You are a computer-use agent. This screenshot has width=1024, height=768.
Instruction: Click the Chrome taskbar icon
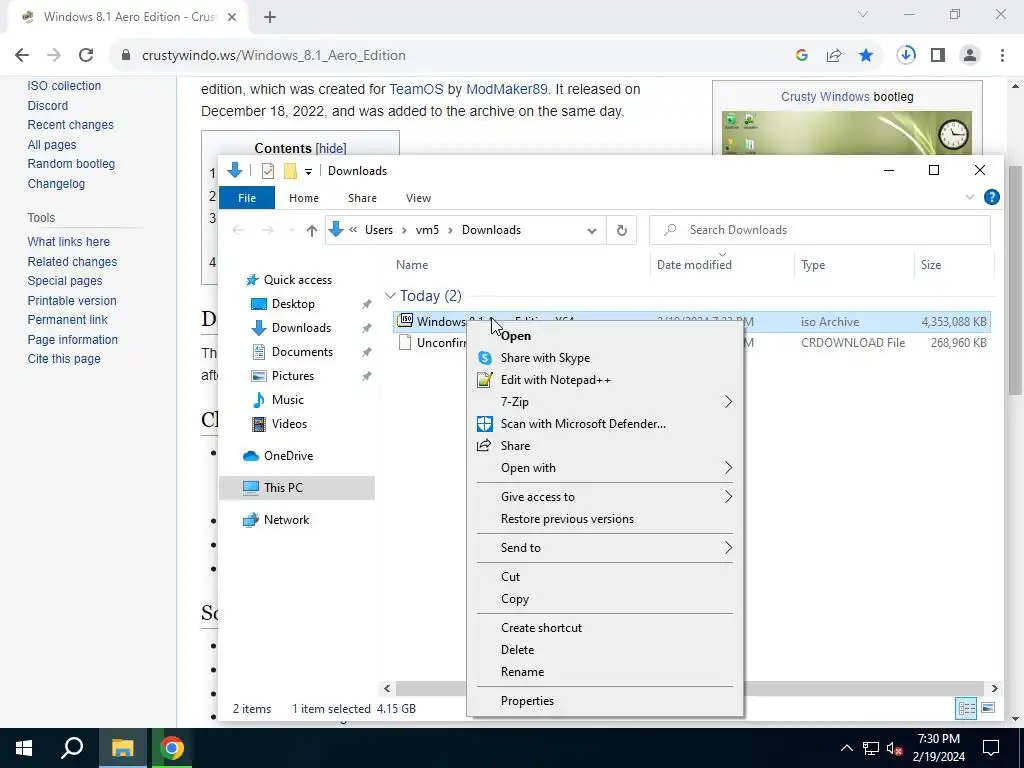coord(172,748)
